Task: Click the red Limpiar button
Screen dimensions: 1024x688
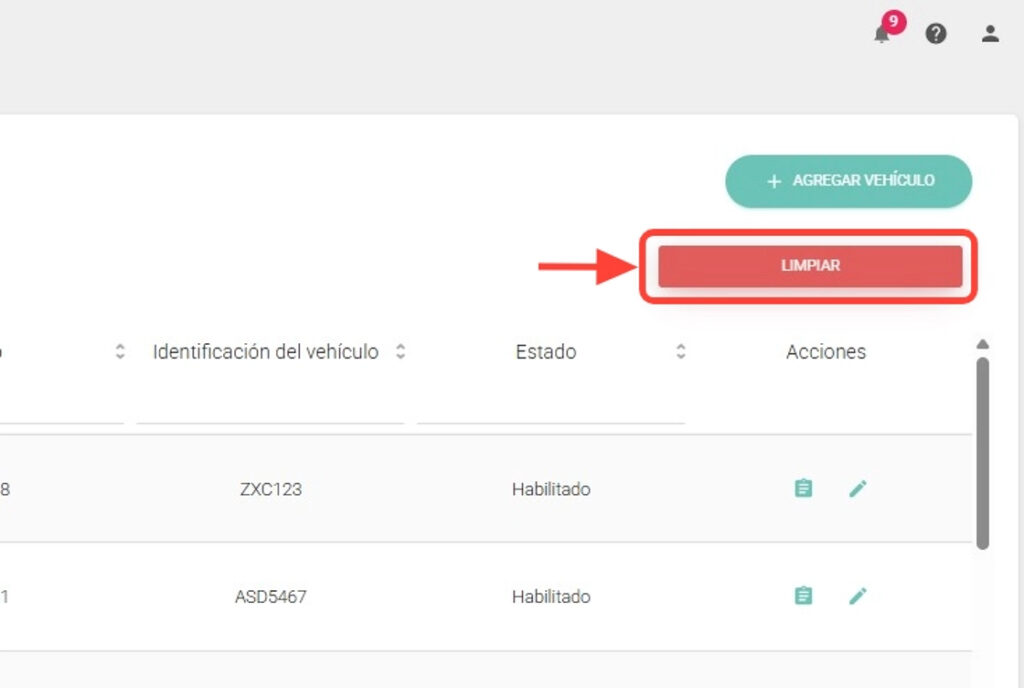Action: click(x=810, y=266)
